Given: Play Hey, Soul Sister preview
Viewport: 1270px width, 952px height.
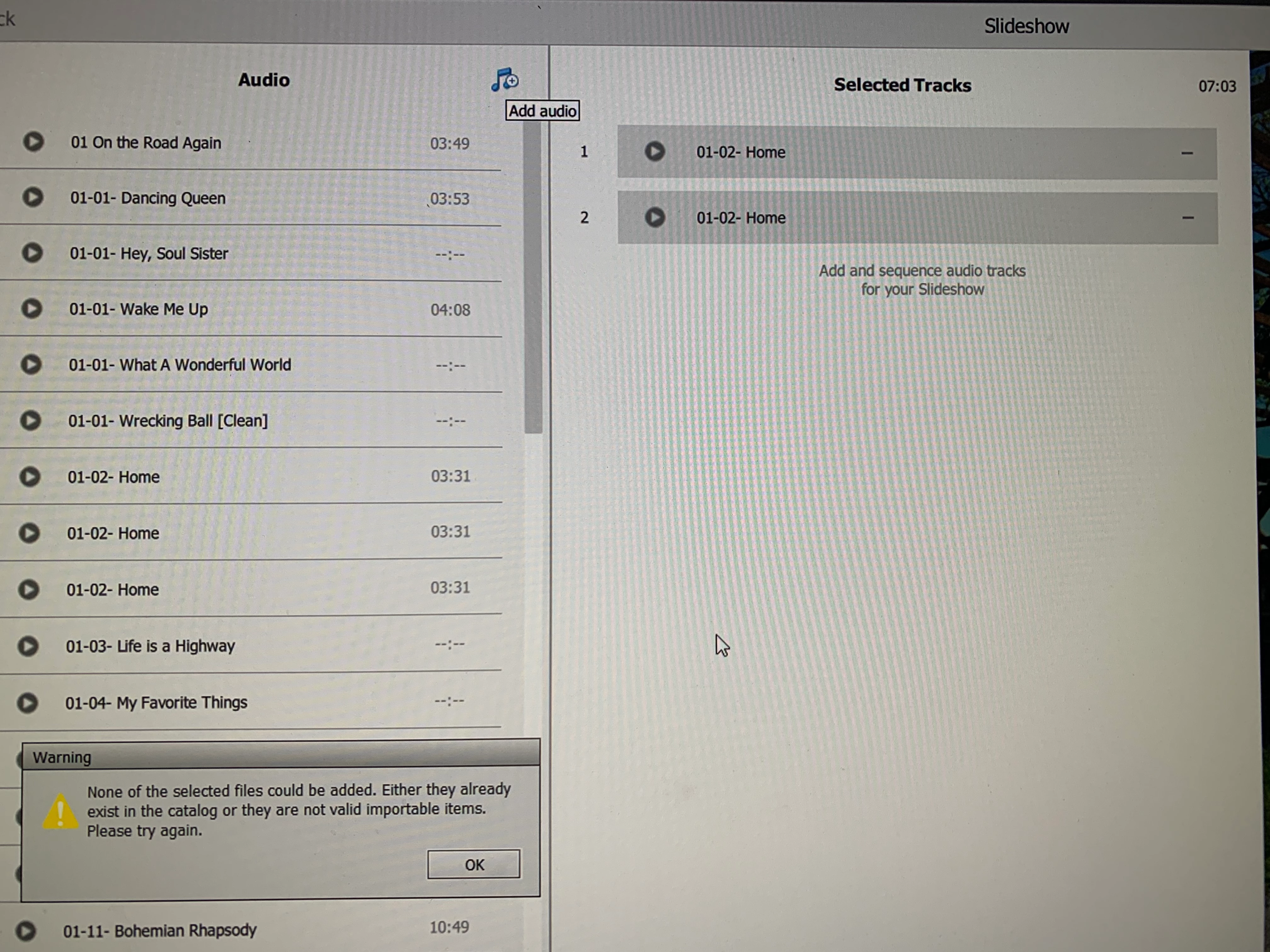Looking at the screenshot, I should click(x=32, y=252).
